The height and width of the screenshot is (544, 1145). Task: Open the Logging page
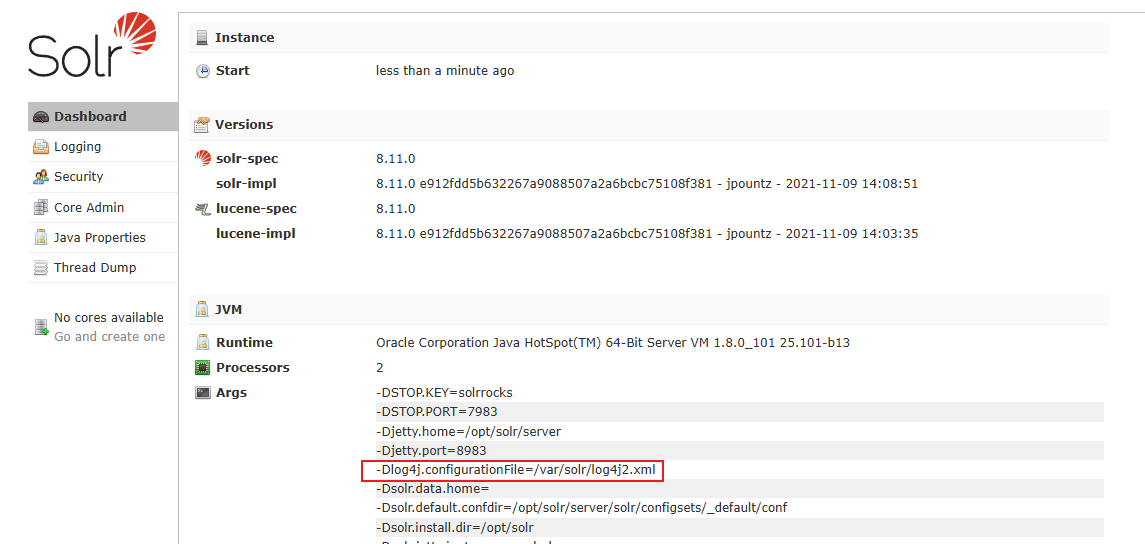point(77,147)
